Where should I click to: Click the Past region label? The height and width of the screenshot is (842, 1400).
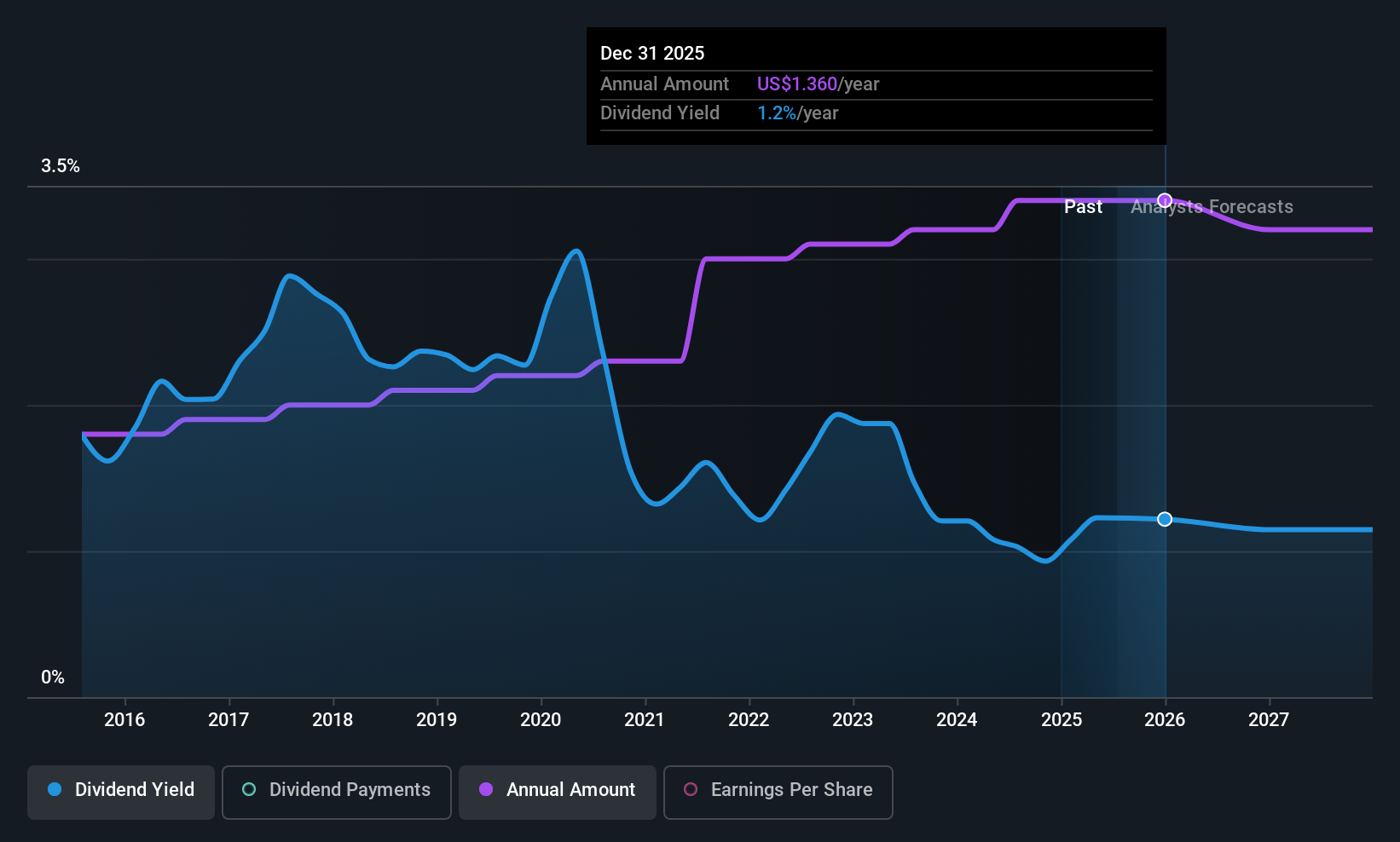click(x=1083, y=207)
